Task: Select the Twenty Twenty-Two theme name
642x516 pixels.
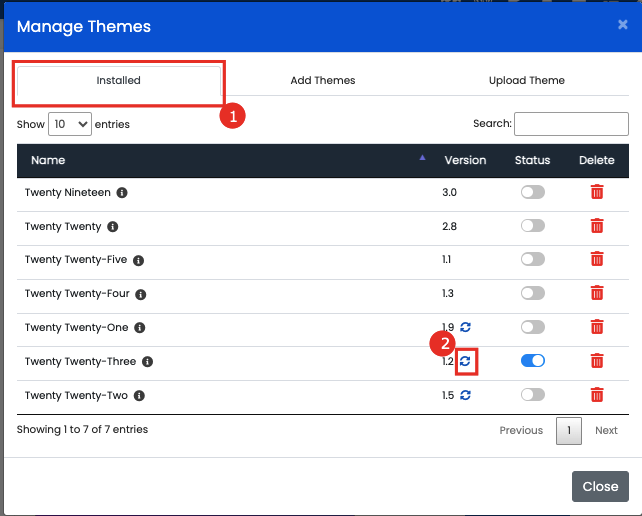Action: pos(76,396)
